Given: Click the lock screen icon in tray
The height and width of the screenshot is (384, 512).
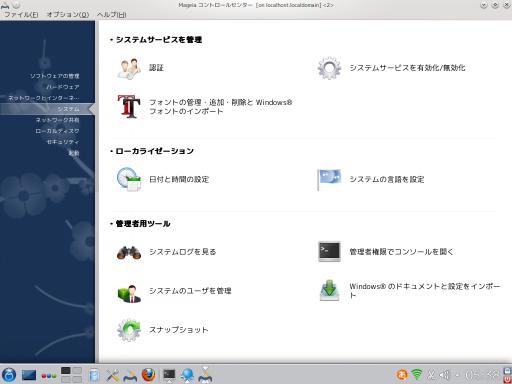Looking at the screenshot, I should [507, 371].
